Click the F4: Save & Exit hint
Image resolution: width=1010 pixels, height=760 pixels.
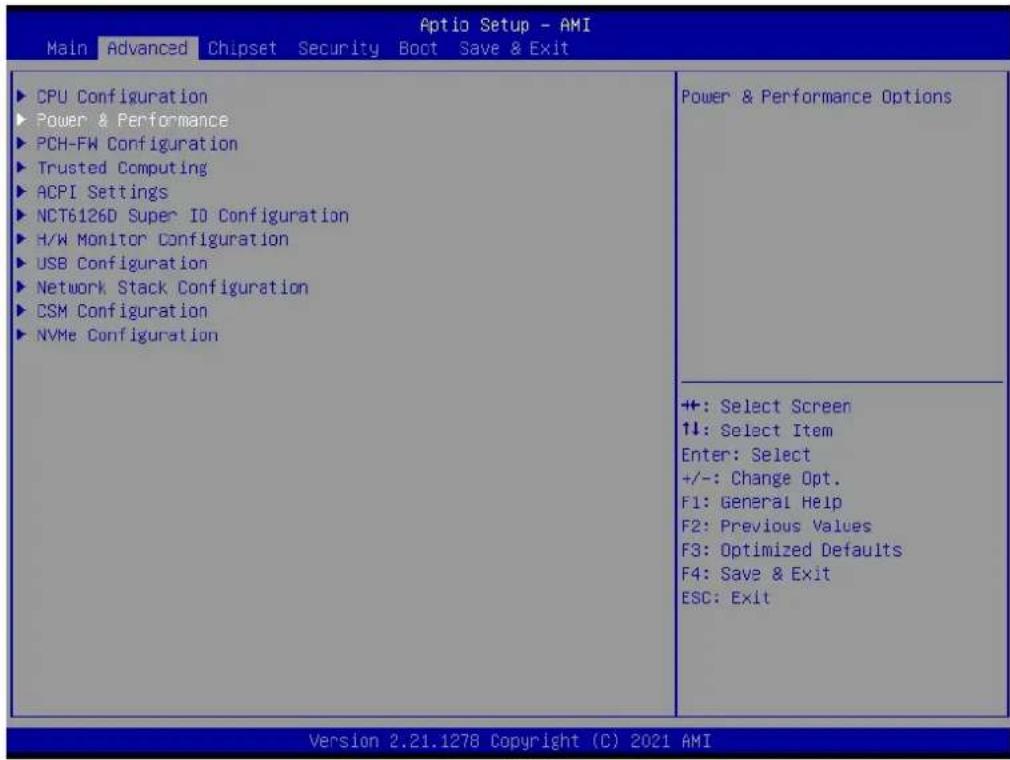(x=756, y=574)
